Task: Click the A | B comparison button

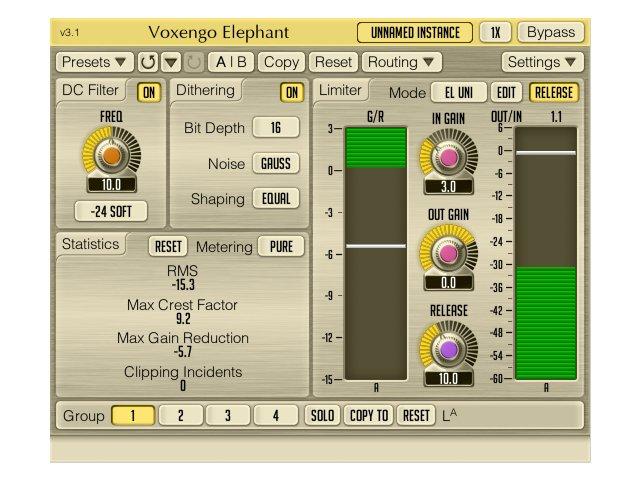Action: (231, 62)
